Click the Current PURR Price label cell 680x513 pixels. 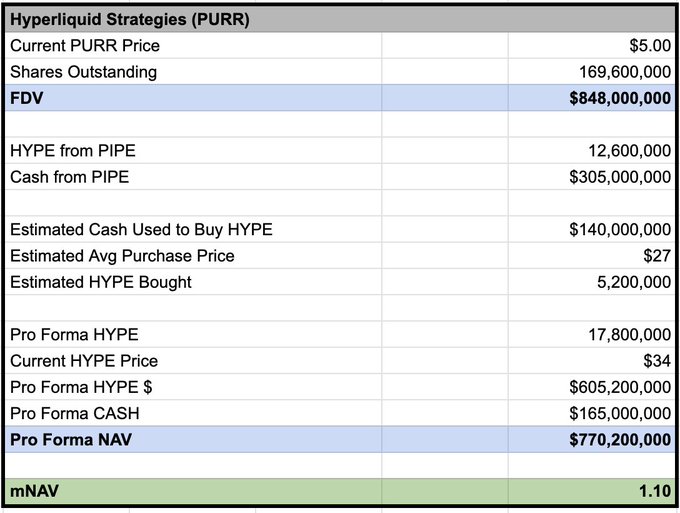85,46
